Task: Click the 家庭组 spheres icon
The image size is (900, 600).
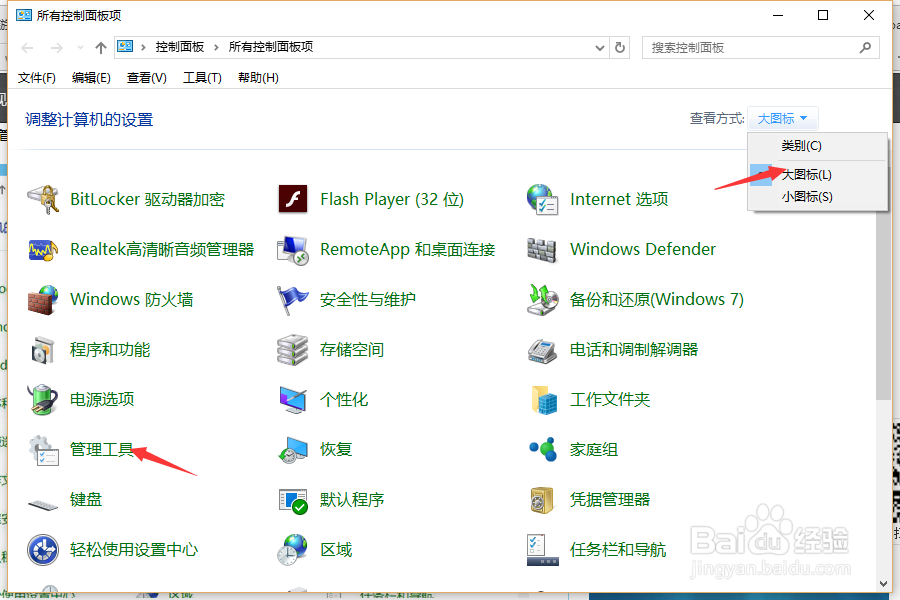Action: [543, 450]
